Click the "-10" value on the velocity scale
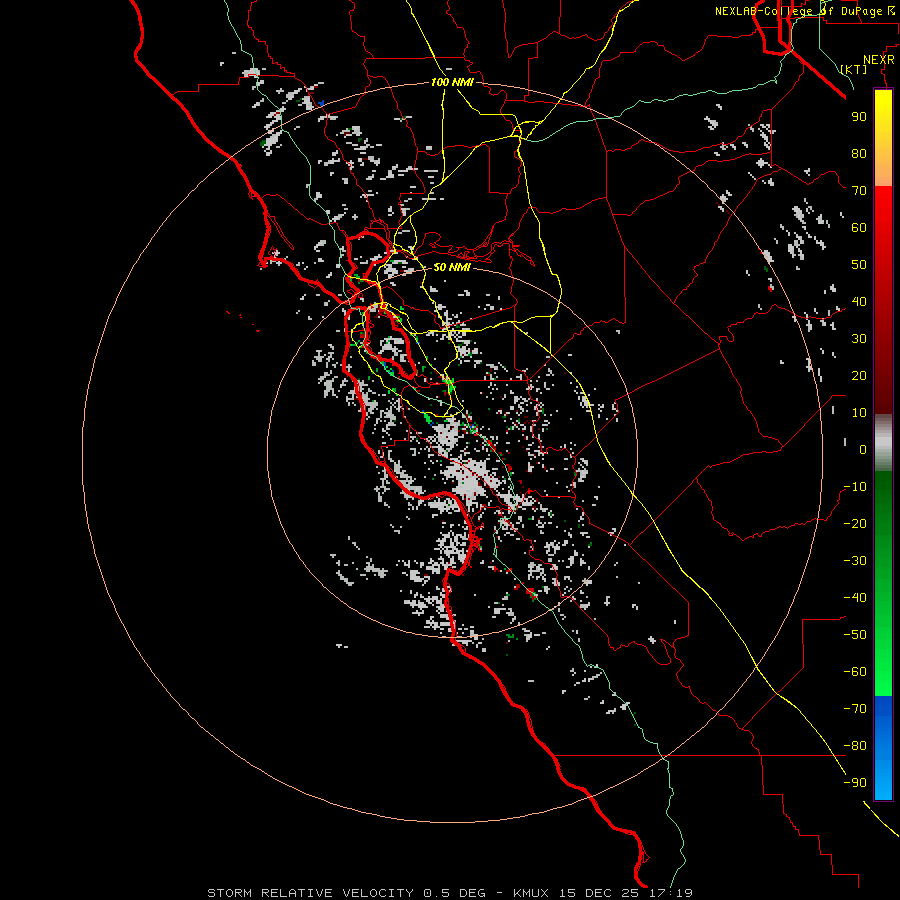The image size is (900, 900). click(855, 487)
